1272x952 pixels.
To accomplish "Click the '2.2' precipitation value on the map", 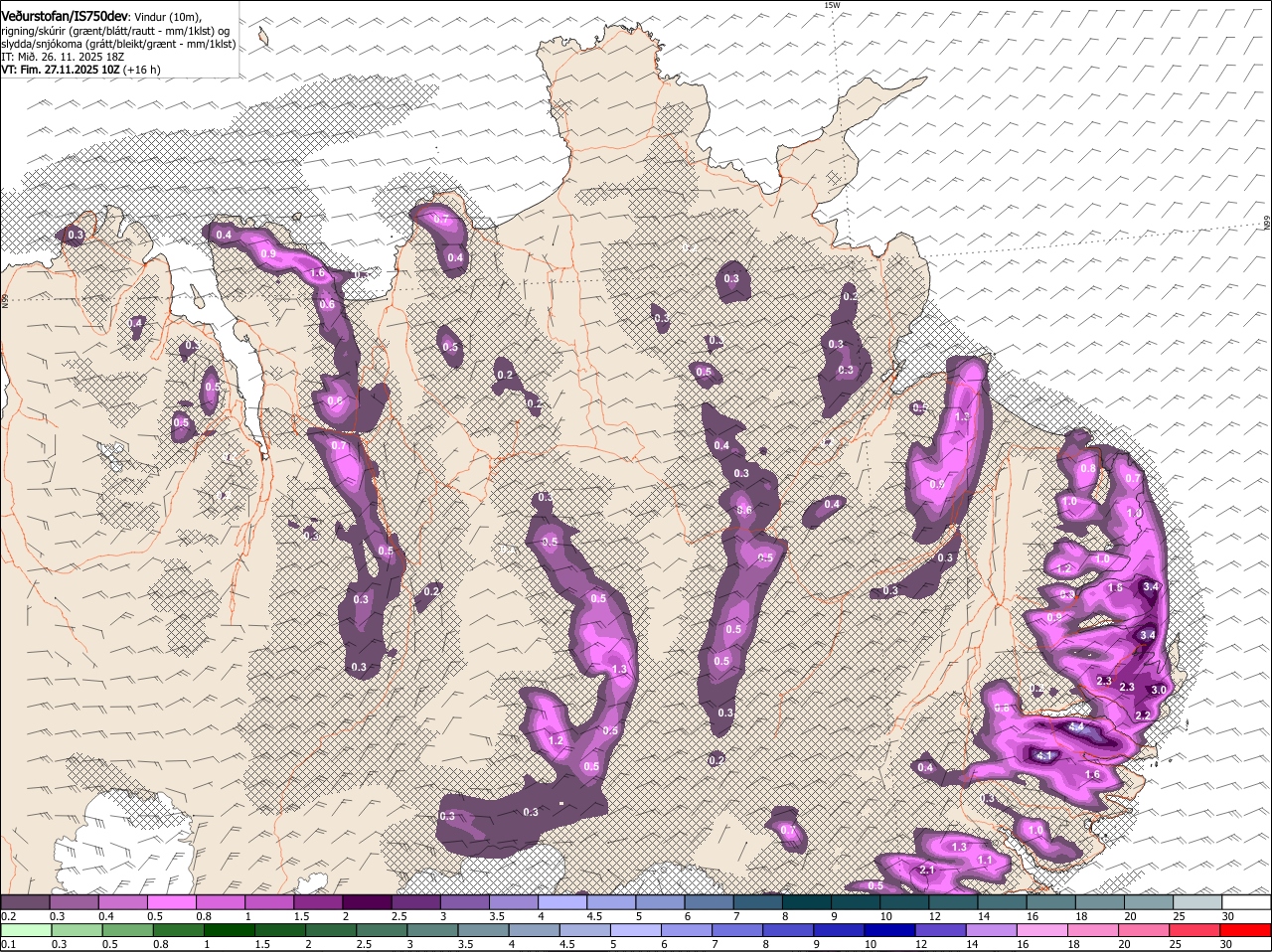I will 1143,715.
